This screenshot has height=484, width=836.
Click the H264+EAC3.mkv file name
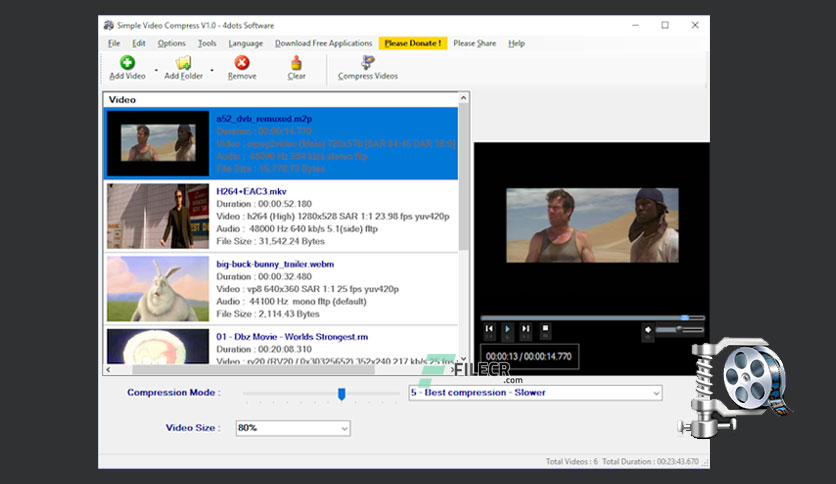click(x=251, y=191)
